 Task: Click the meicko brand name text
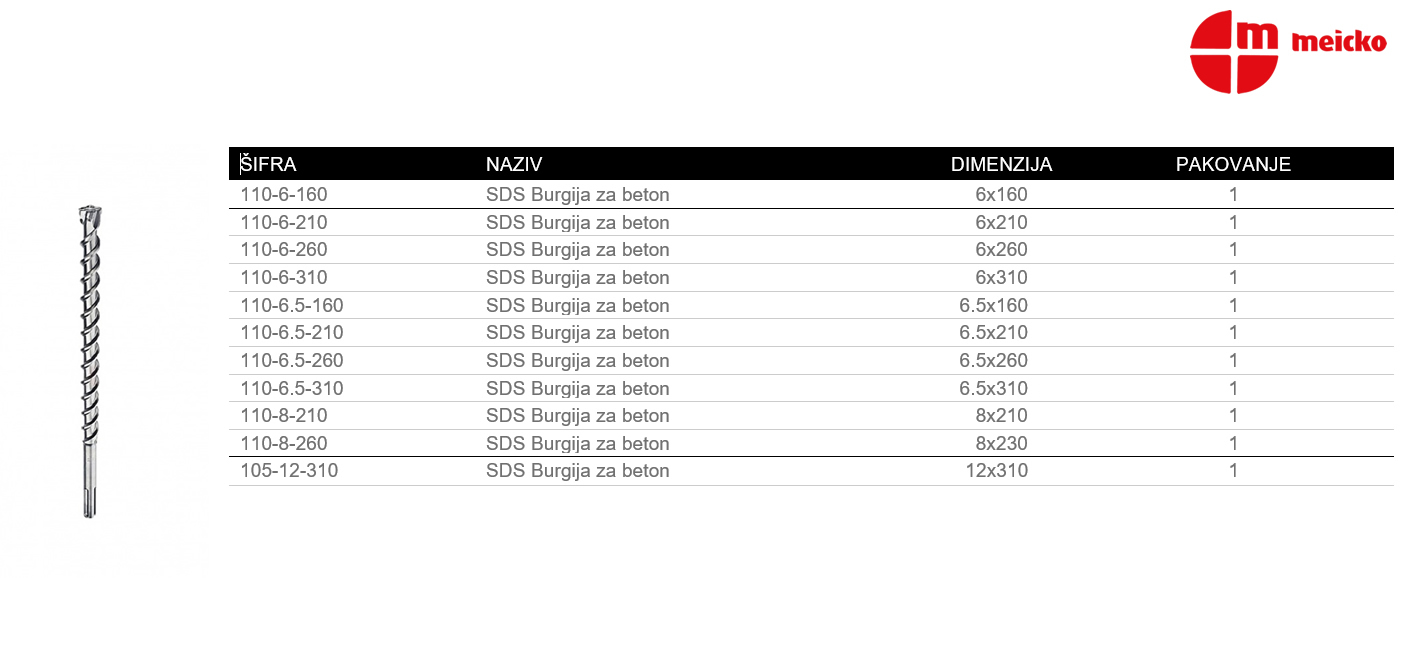[x=1339, y=42]
